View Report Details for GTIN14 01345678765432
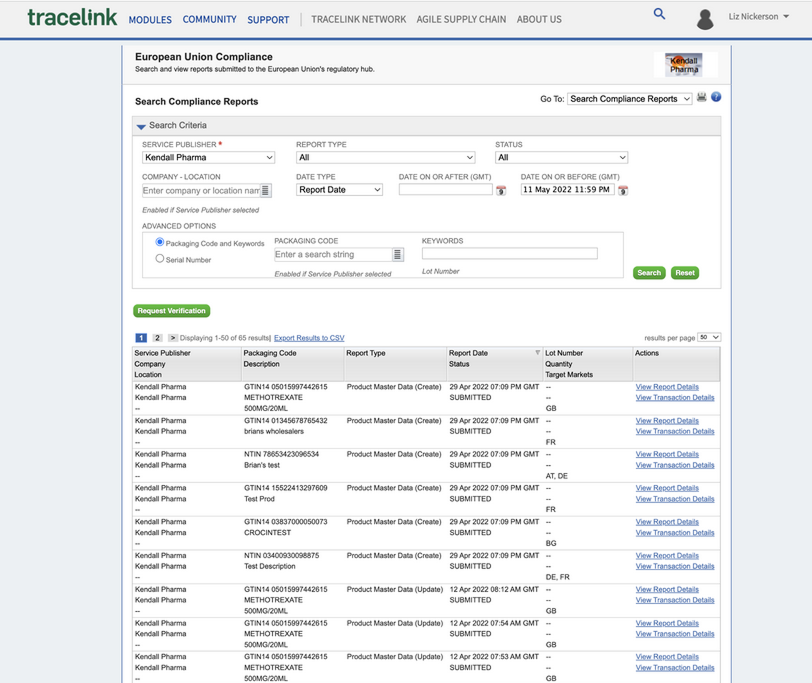 pyautogui.click(x=667, y=421)
